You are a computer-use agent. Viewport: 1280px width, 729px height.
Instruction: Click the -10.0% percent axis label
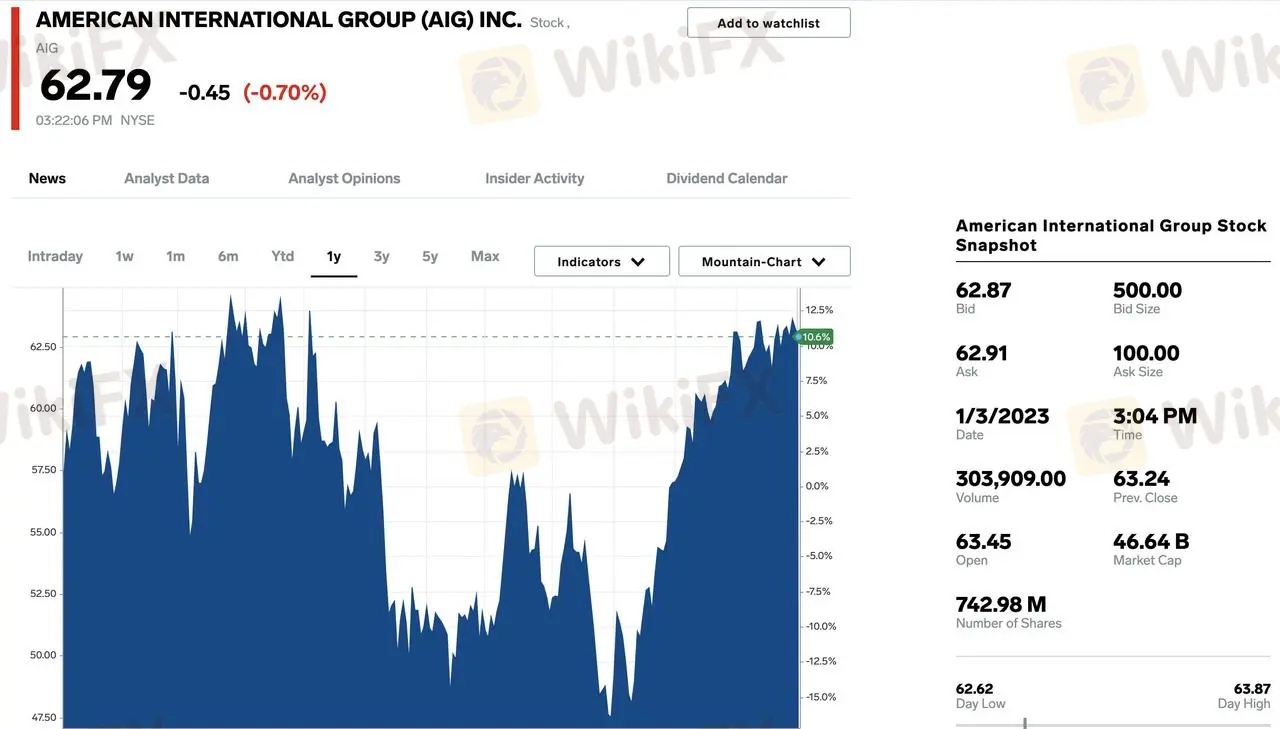pyautogui.click(x=821, y=626)
